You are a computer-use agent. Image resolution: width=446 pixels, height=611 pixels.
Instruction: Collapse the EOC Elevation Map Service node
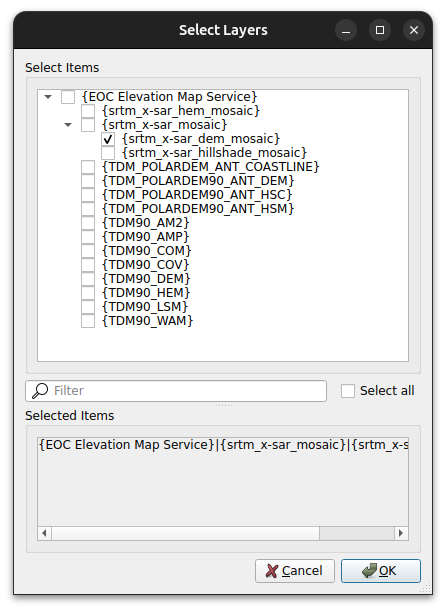pos(48,97)
